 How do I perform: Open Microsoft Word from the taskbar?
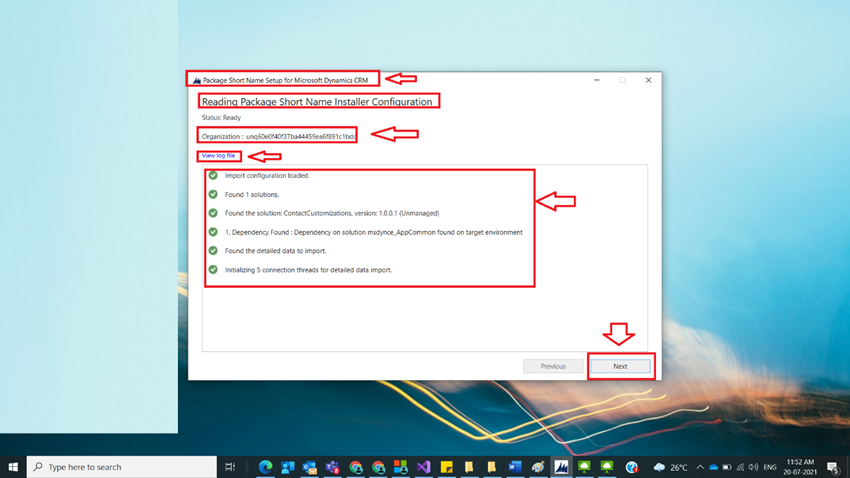[514, 467]
